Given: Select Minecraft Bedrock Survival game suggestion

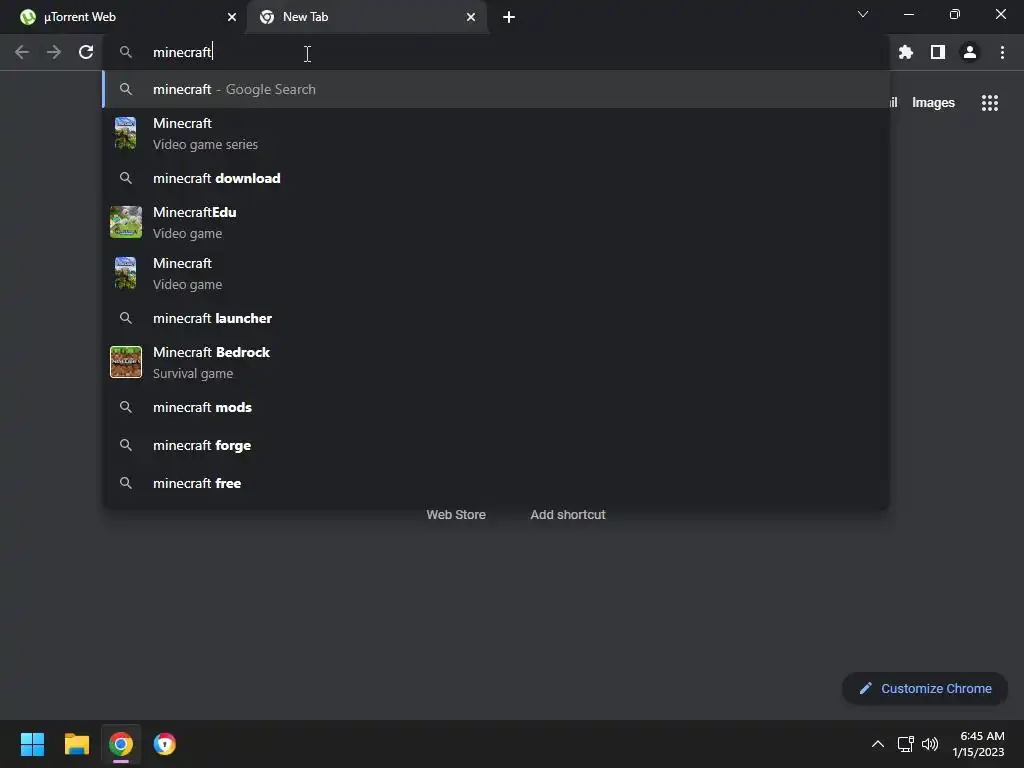Looking at the screenshot, I should (496, 362).
